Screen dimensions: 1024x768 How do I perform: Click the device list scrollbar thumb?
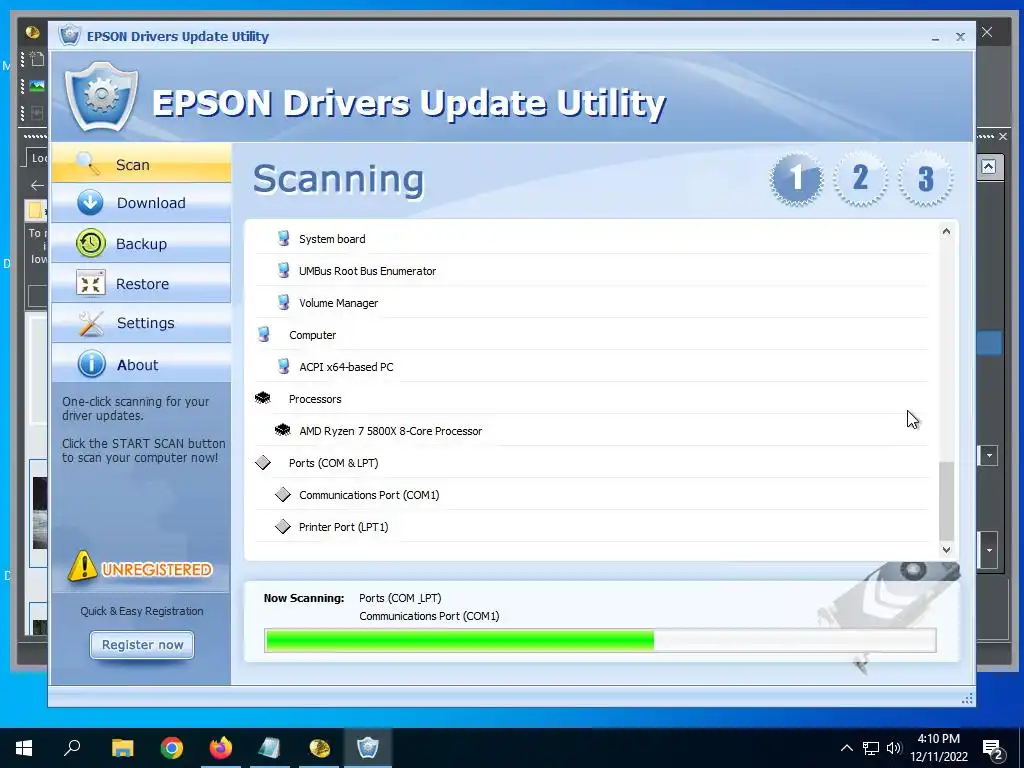click(x=946, y=501)
